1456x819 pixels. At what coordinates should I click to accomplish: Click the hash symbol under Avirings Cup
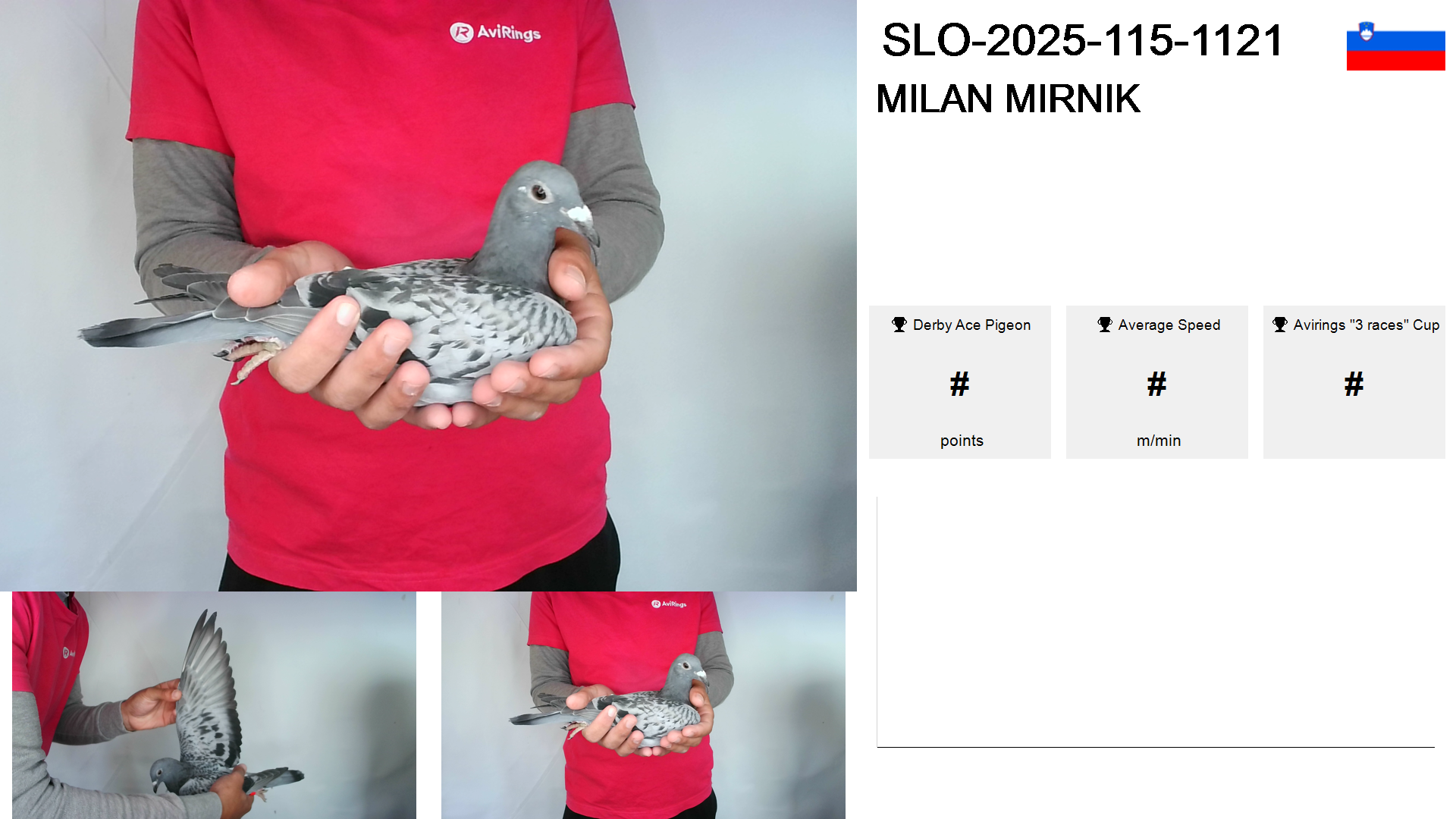1354,384
